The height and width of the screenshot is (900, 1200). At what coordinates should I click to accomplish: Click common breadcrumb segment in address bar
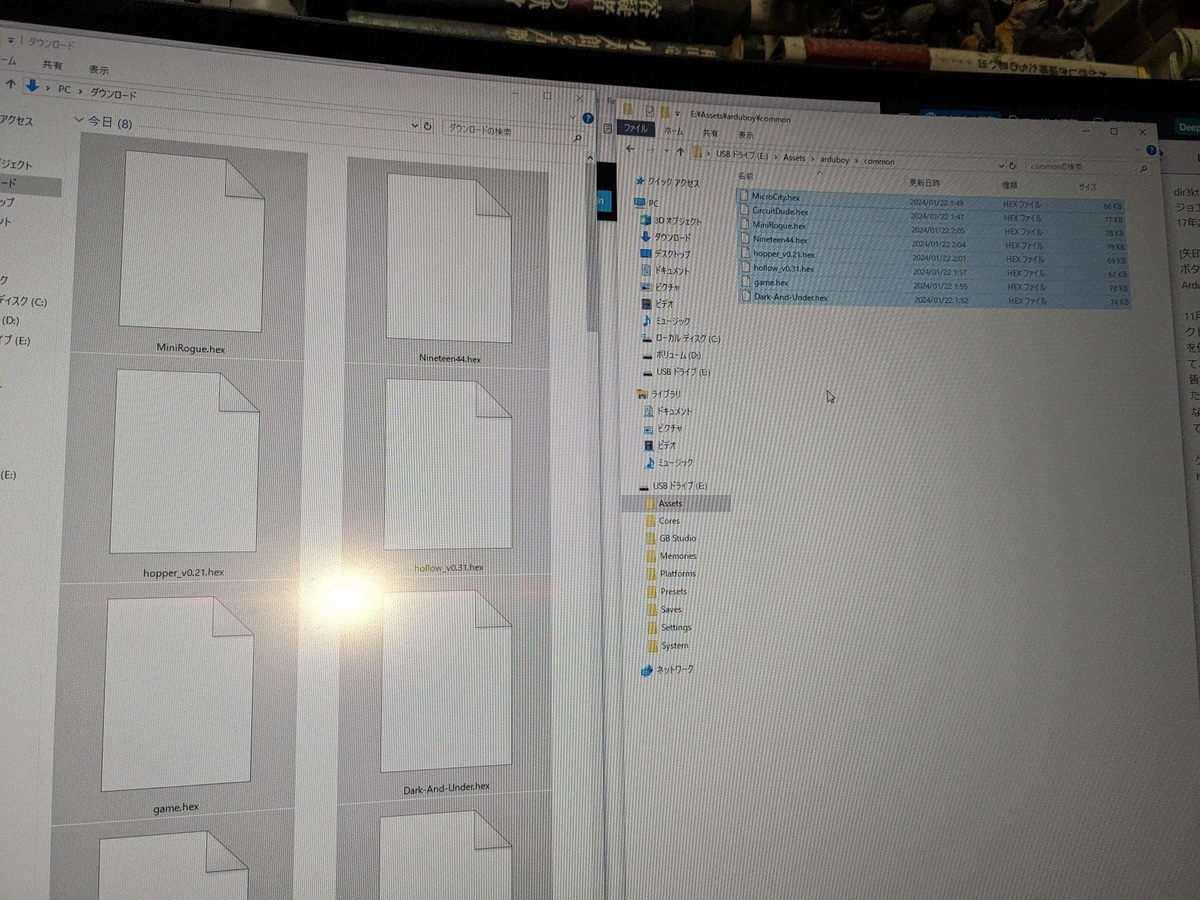click(877, 161)
